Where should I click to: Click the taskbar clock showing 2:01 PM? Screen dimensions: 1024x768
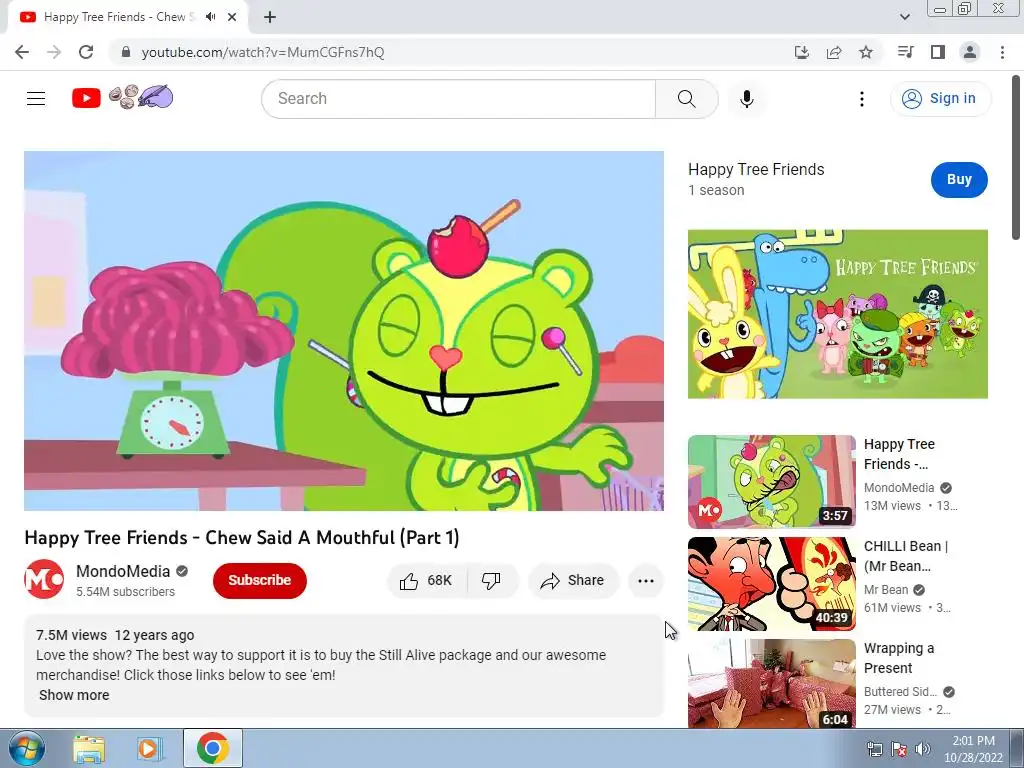(x=973, y=749)
